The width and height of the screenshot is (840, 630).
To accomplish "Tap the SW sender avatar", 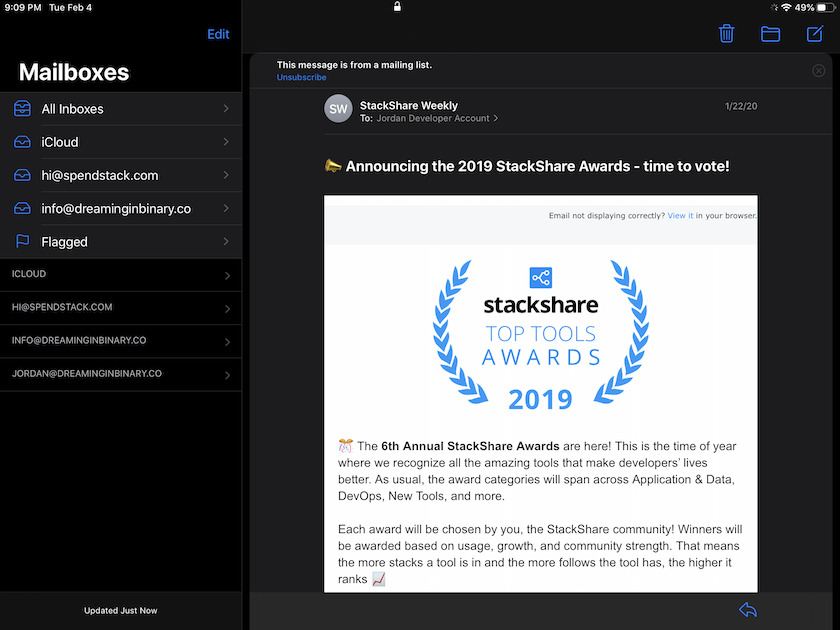I will [339, 110].
